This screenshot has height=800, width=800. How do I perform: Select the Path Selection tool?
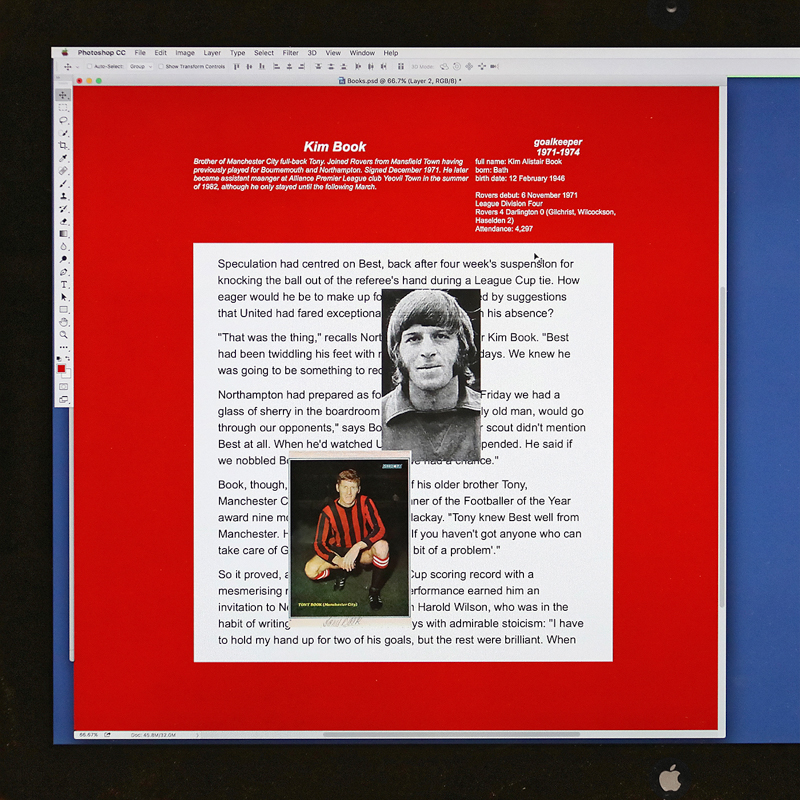(x=63, y=297)
